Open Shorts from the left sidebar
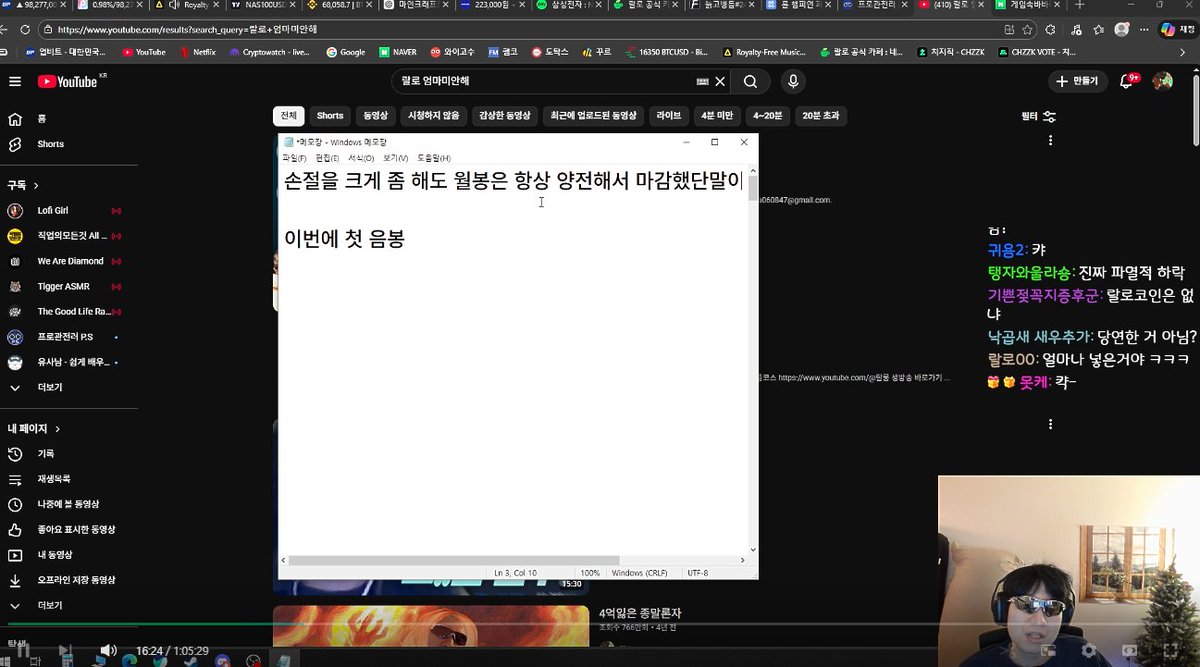 (x=50, y=144)
